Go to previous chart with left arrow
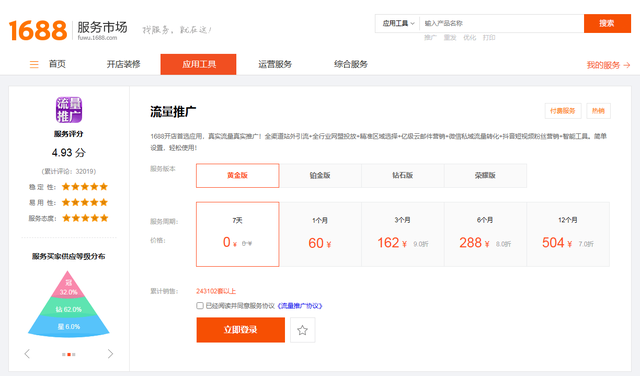640x376 pixels. 27,354
